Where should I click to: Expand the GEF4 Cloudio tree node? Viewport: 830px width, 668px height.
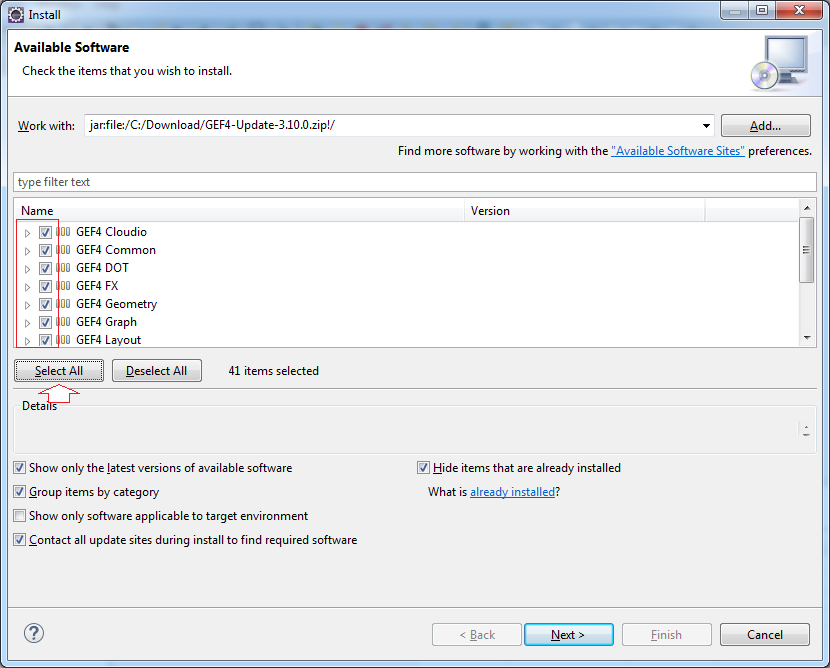click(28, 233)
